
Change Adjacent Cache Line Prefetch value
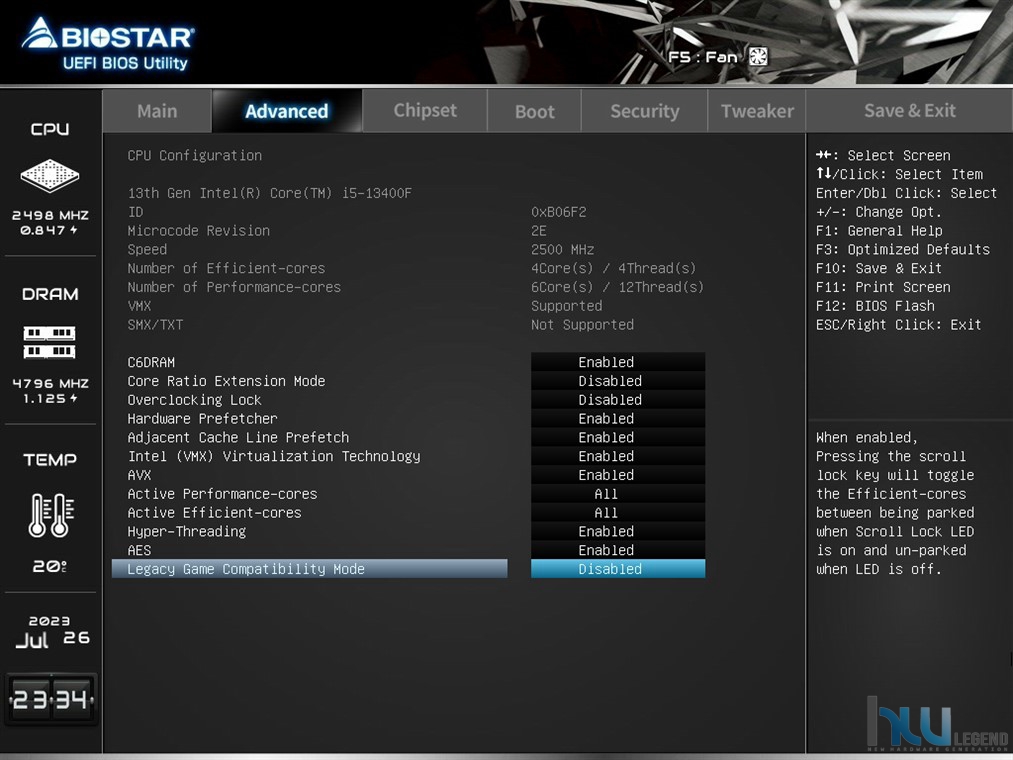click(618, 437)
